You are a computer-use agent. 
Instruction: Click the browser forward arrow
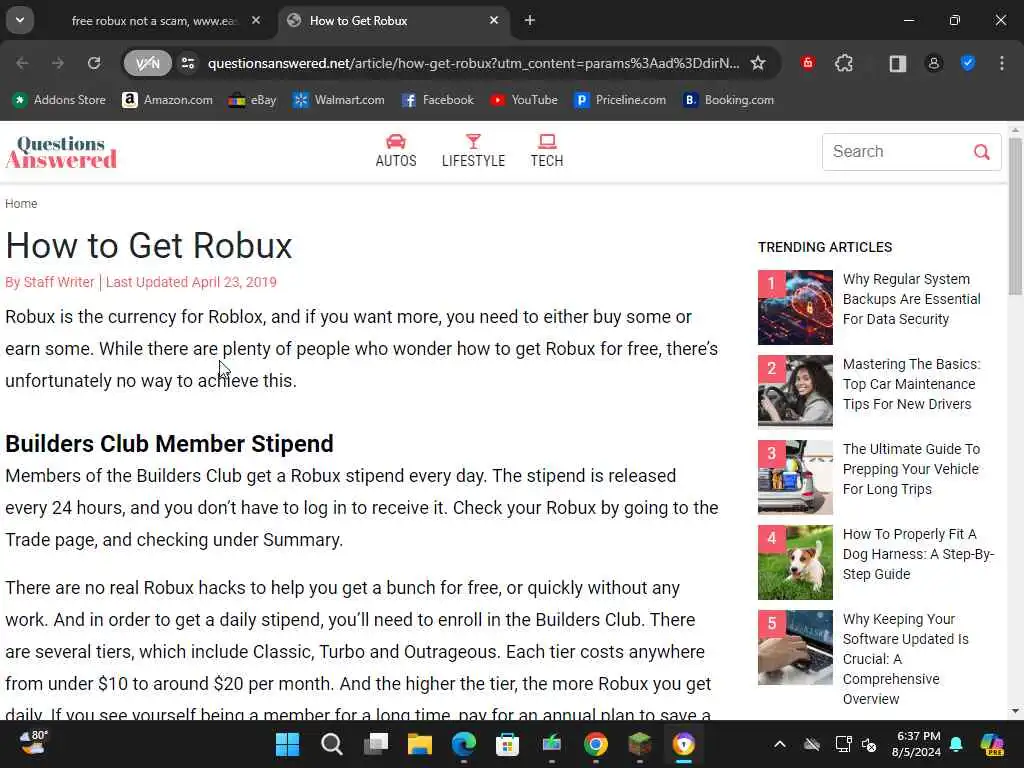pyautogui.click(x=58, y=63)
